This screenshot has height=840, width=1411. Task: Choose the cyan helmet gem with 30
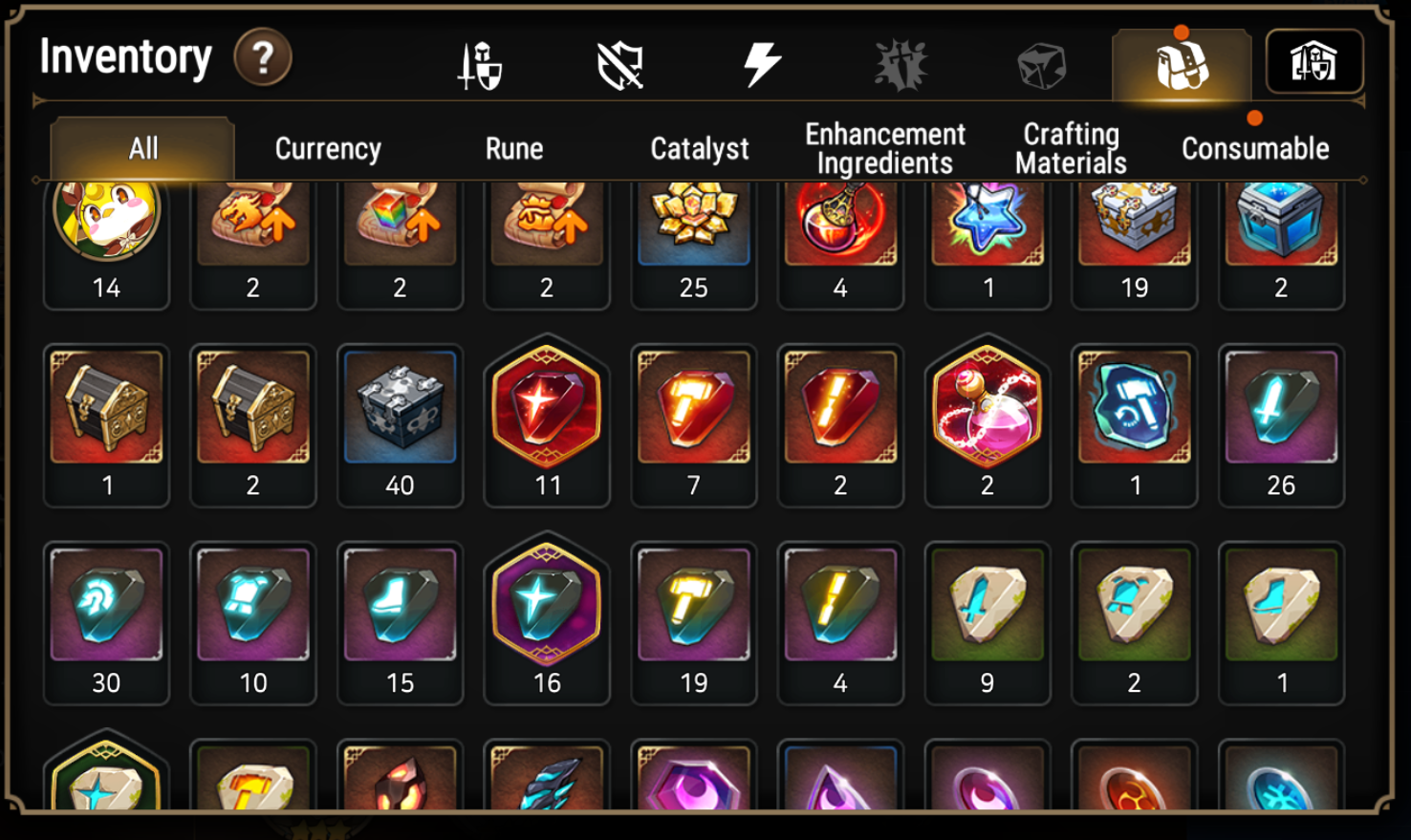click(106, 623)
